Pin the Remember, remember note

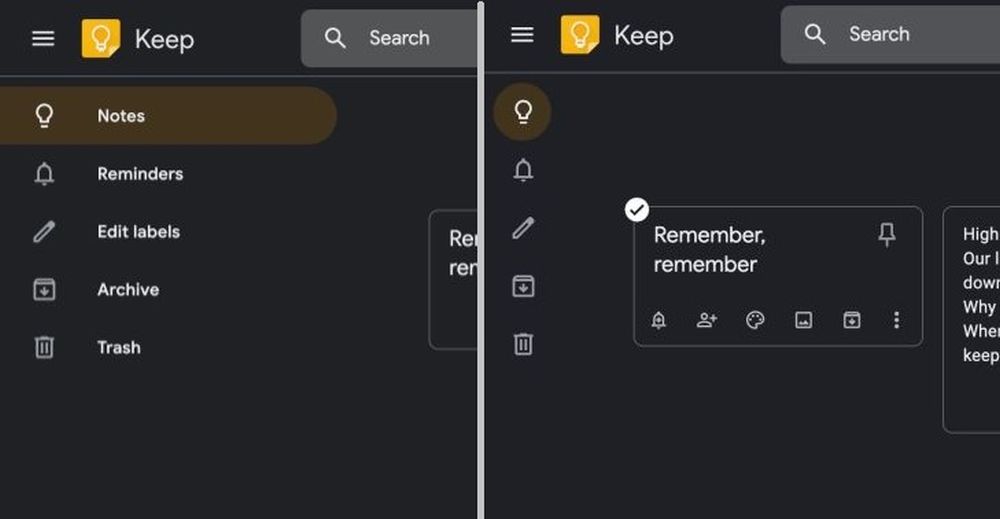pos(886,234)
